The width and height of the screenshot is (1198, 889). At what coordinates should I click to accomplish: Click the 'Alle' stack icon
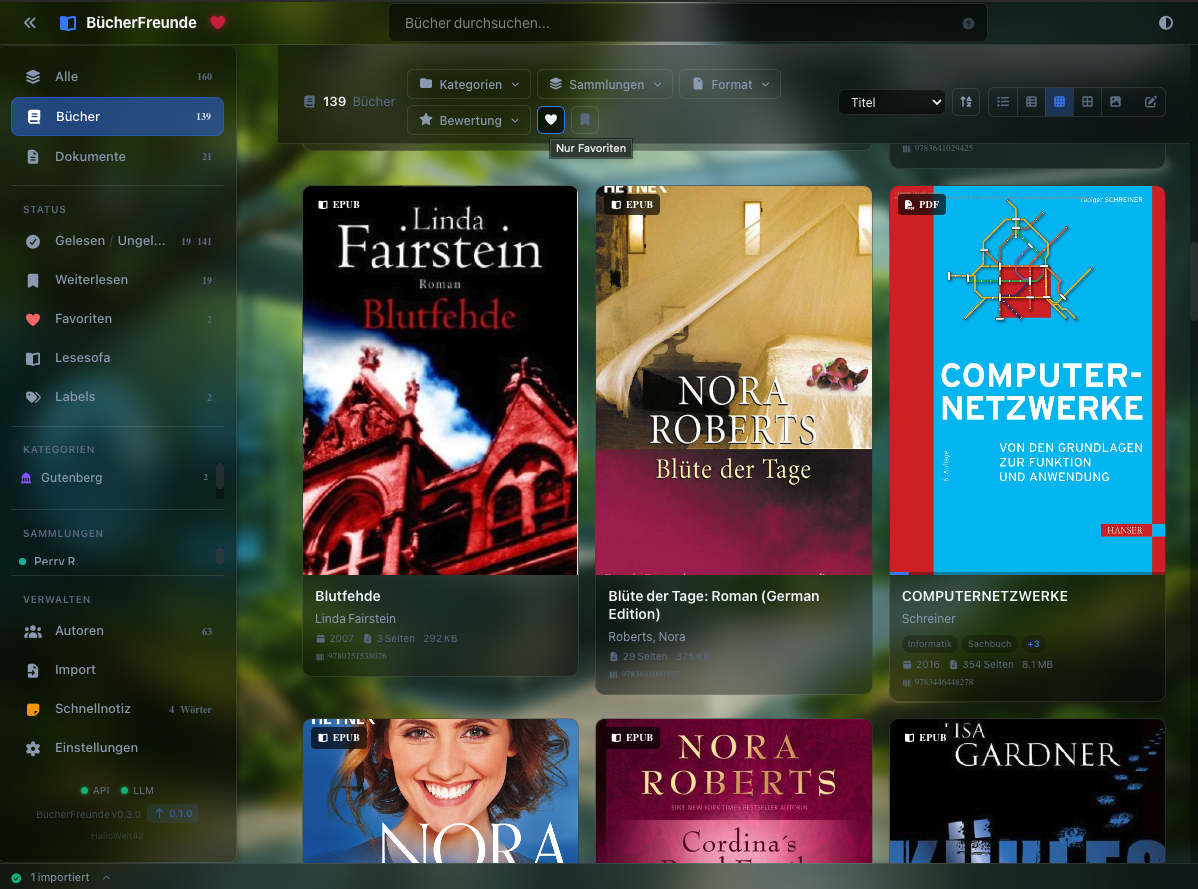coord(33,76)
